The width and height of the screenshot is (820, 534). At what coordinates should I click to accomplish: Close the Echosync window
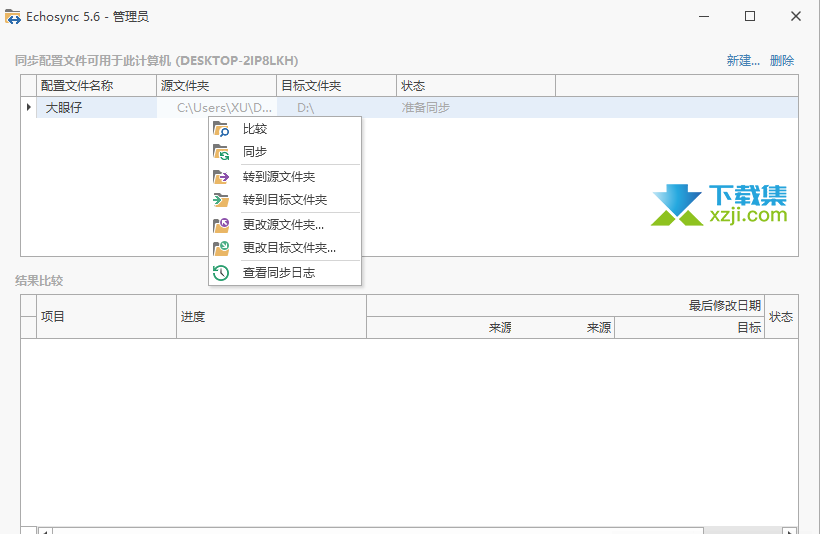(796, 16)
